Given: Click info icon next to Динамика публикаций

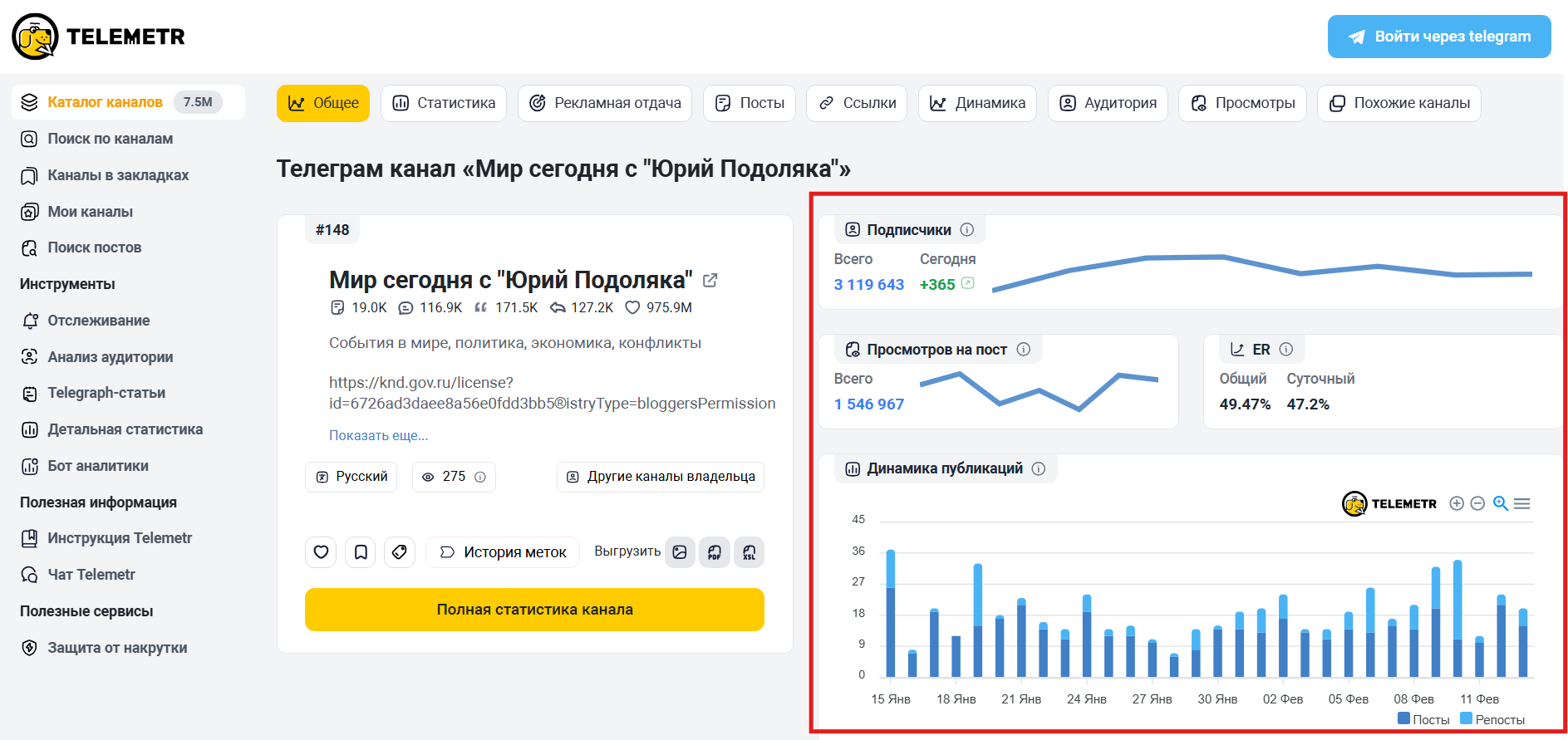Looking at the screenshot, I should pyautogui.click(x=1039, y=468).
